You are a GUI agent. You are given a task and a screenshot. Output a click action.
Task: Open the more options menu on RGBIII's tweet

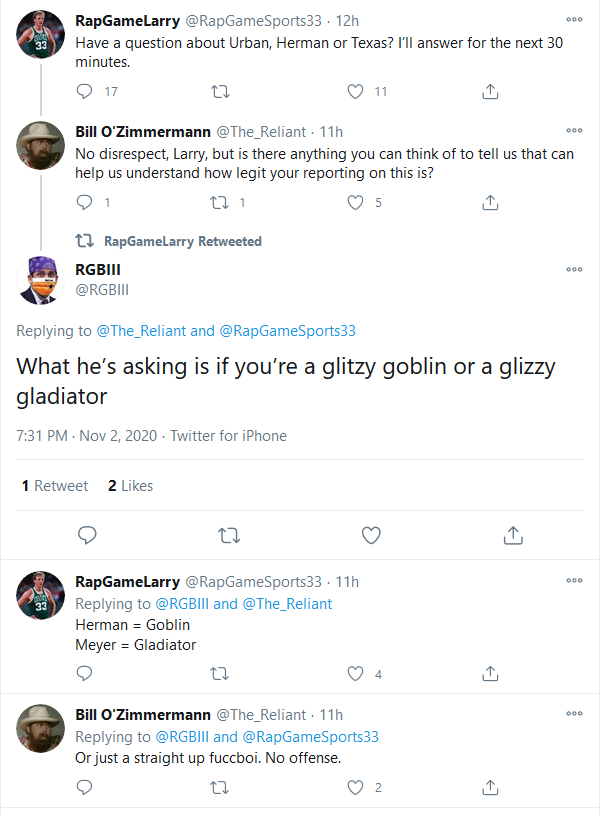[x=574, y=269]
